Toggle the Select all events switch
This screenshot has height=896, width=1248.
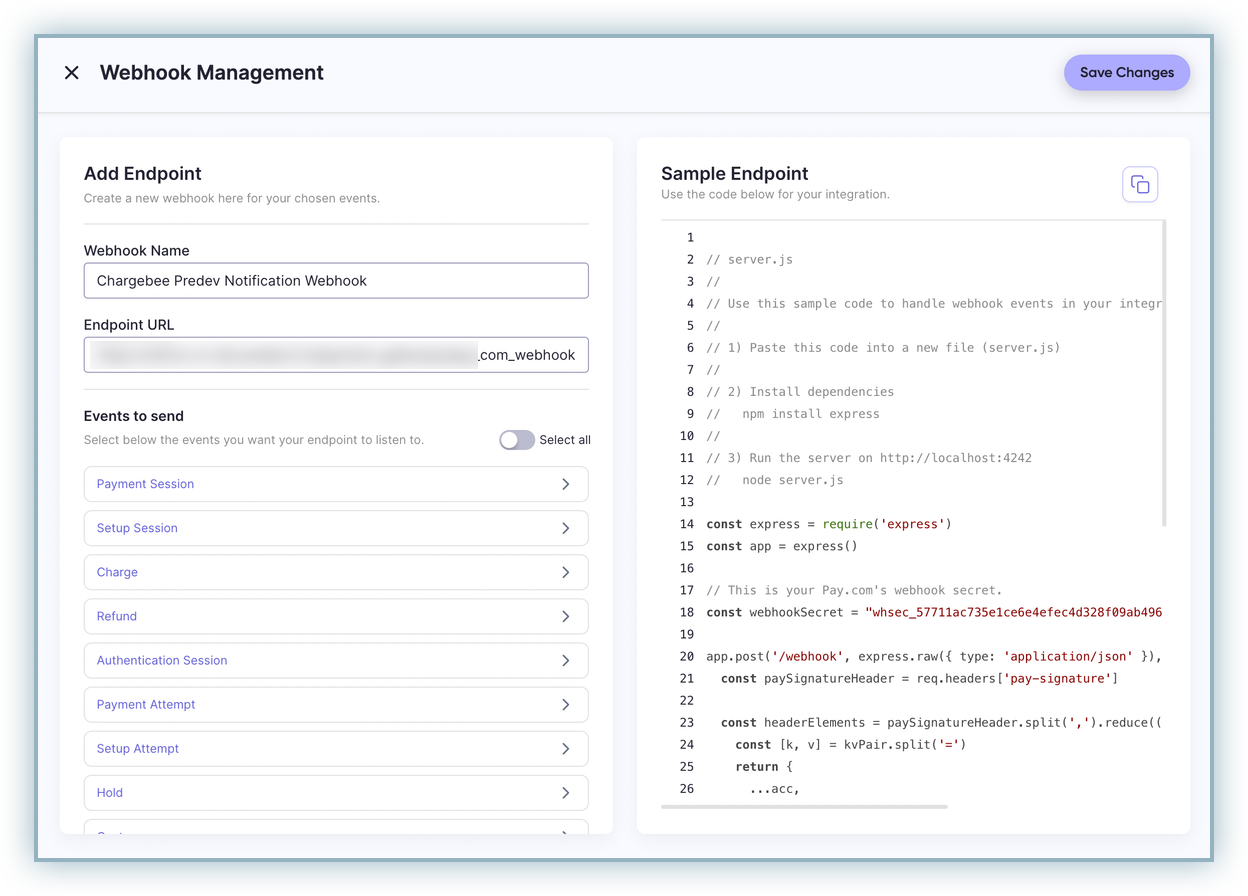click(x=517, y=440)
